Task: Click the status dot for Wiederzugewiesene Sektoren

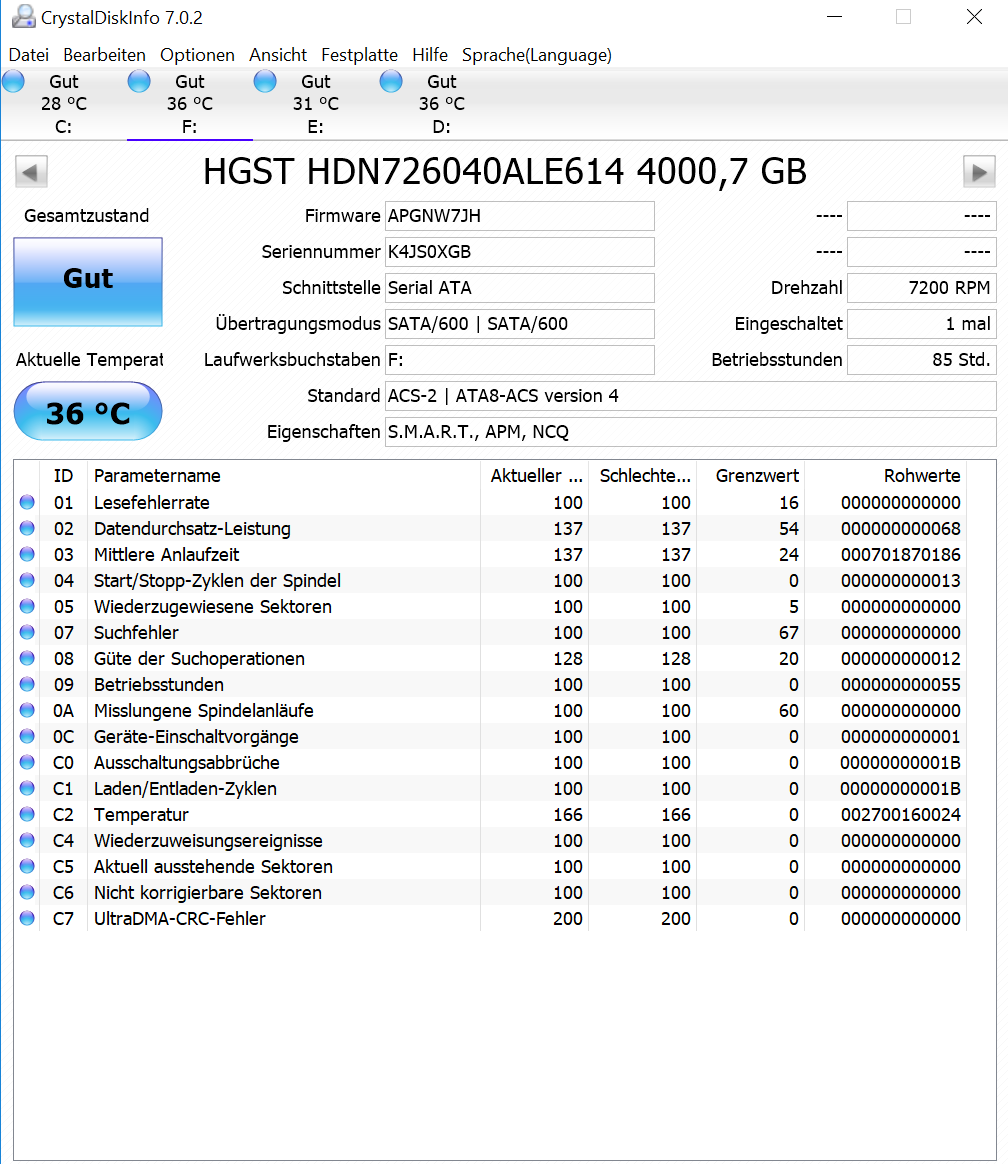Action: pos(27,606)
